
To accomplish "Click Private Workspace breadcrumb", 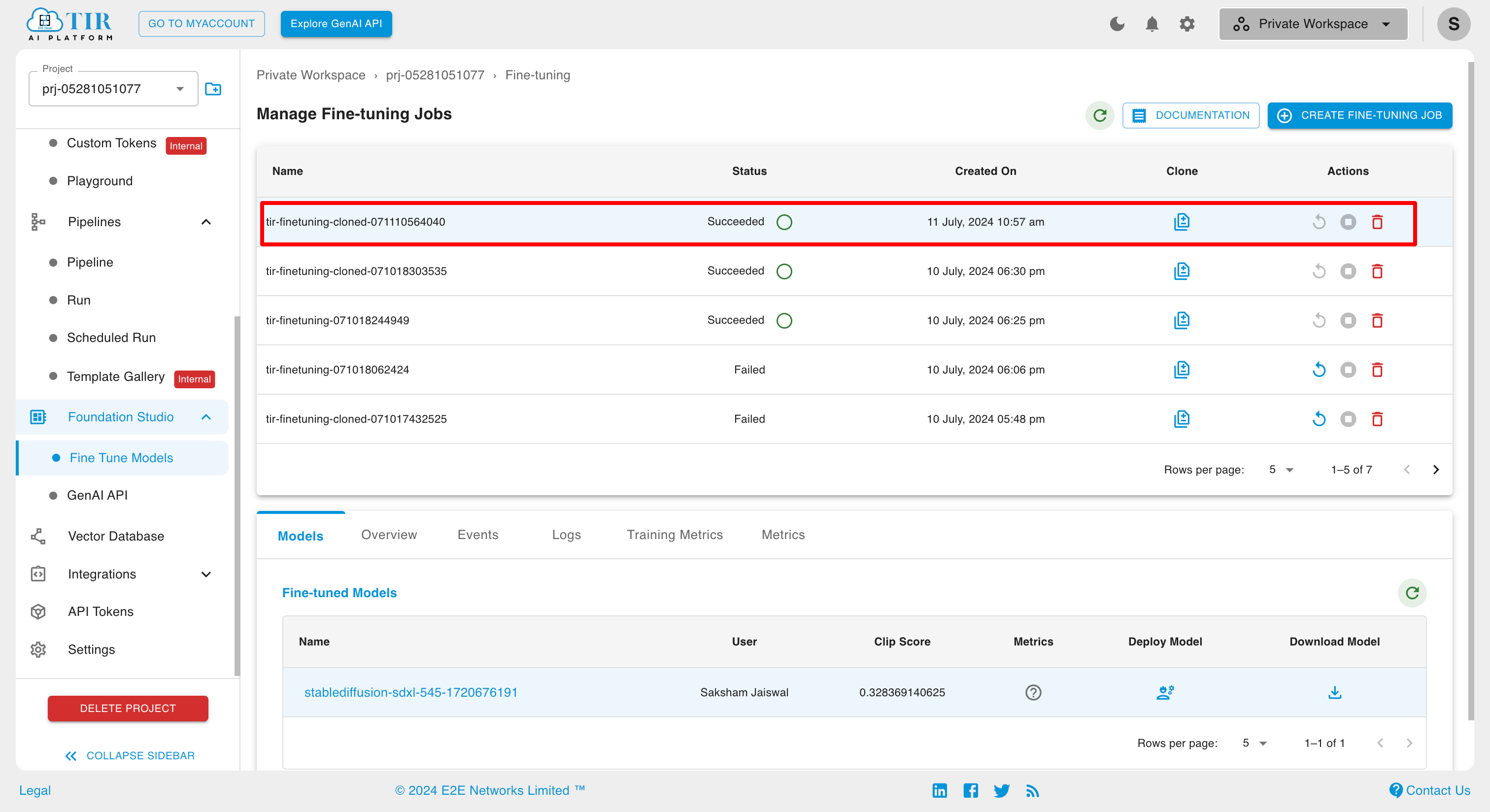I will [310, 75].
